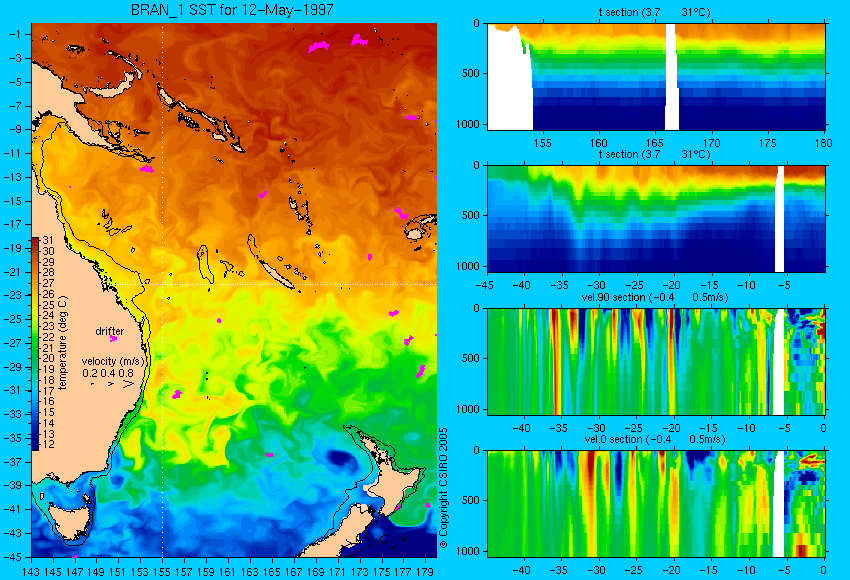Click the "t section" title above the 155–180 longitude panel
Viewport: 850px width, 580px height.
(654, 12)
